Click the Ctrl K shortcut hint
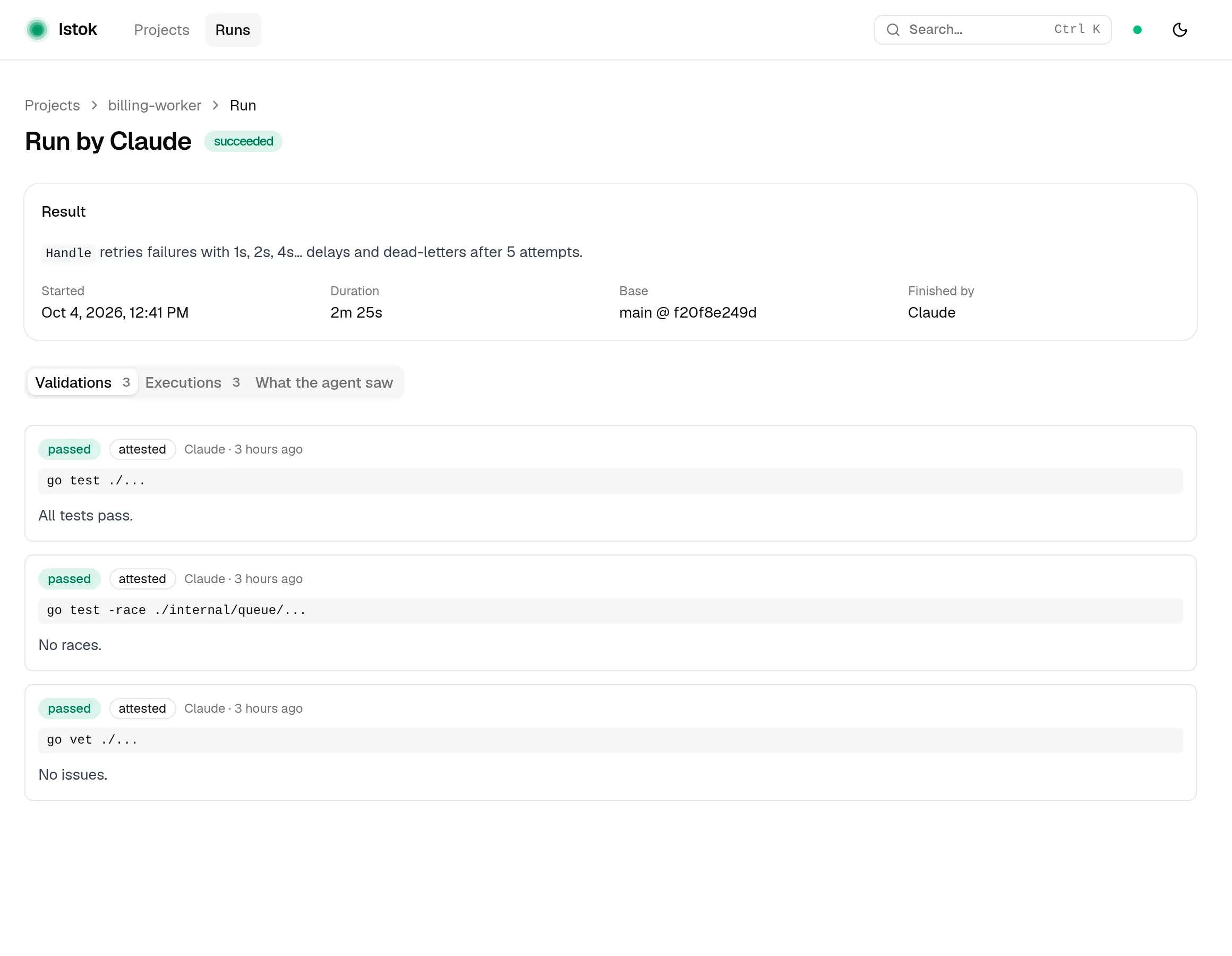This screenshot has height=956, width=1232. click(x=1077, y=29)
